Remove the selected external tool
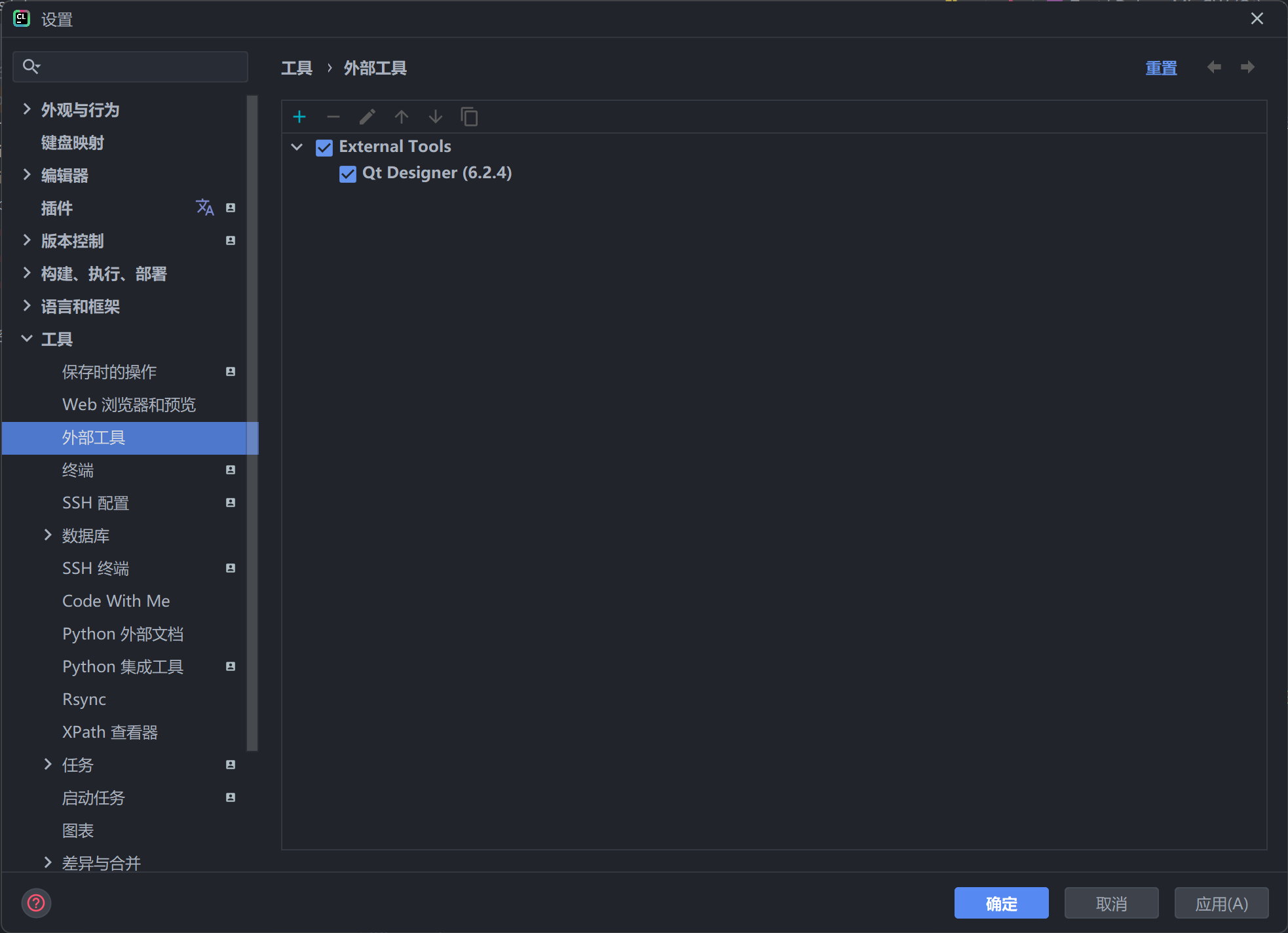Screen dimensions: 1288x933 click(333, 117)
